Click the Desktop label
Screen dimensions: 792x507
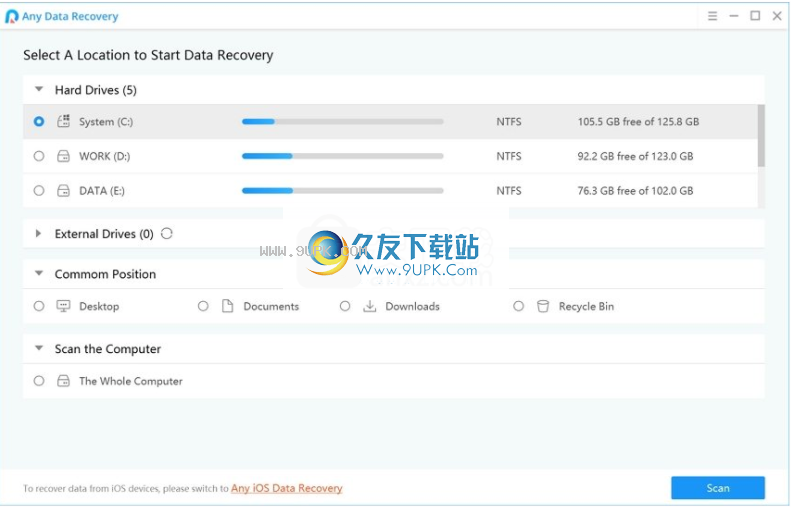pyautogui.click(x=99, y=306)
